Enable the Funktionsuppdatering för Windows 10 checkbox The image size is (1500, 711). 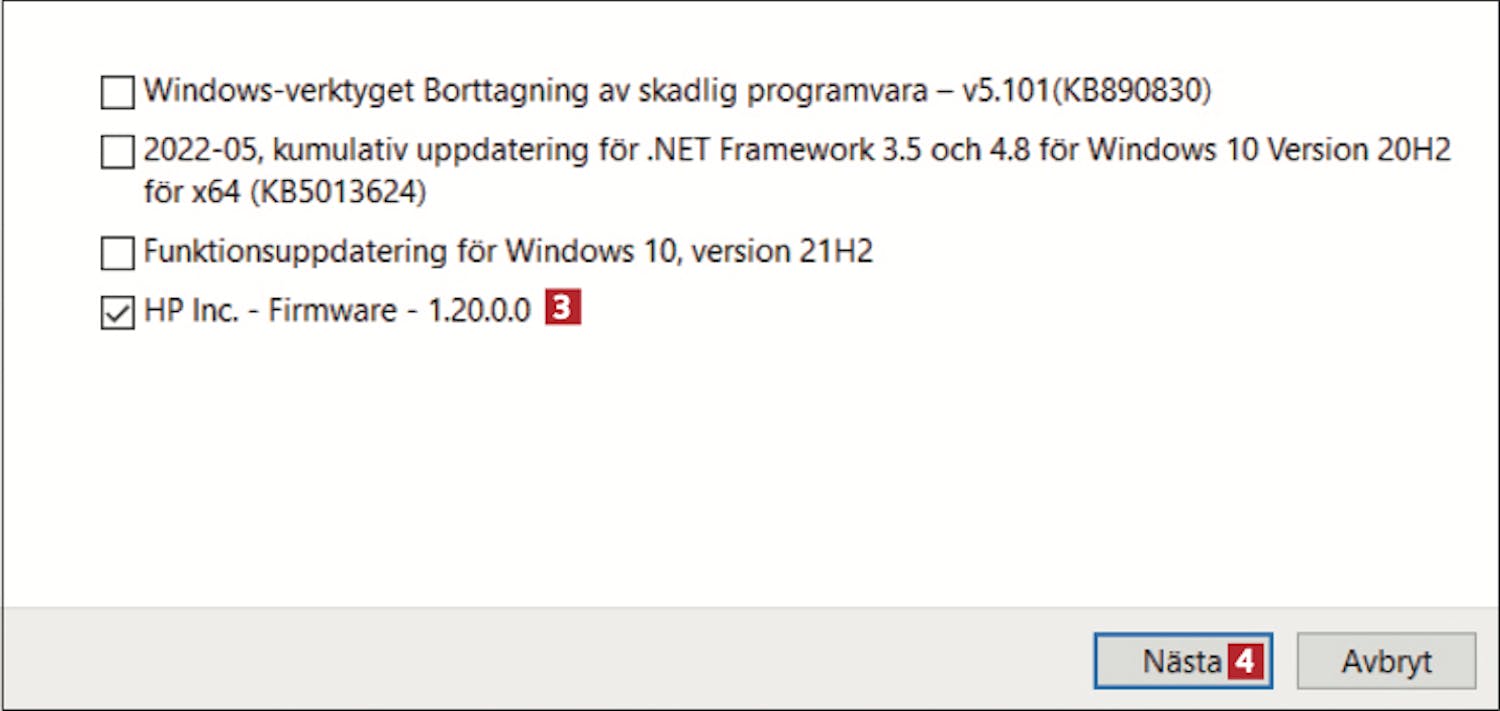[x=117, y=253]
